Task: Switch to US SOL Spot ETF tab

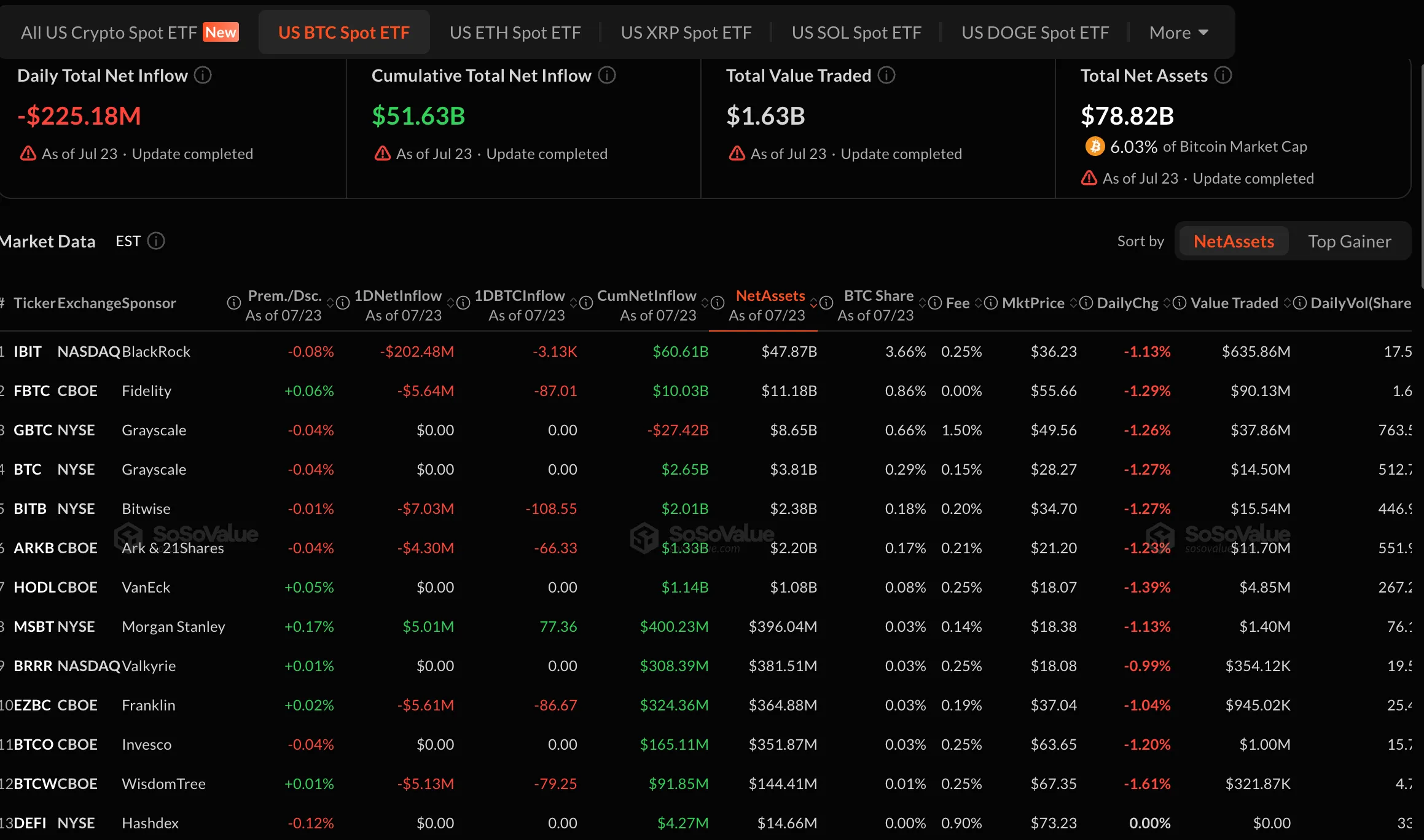Action: (856, 33)
